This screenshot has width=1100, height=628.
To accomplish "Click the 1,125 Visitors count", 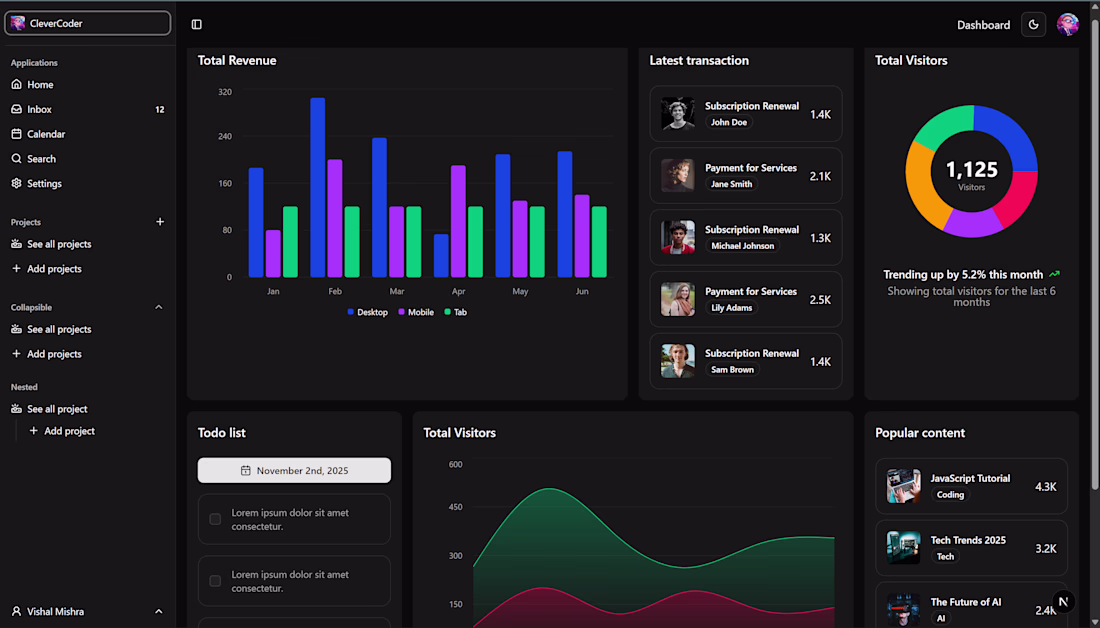I will tap(972, 173).
